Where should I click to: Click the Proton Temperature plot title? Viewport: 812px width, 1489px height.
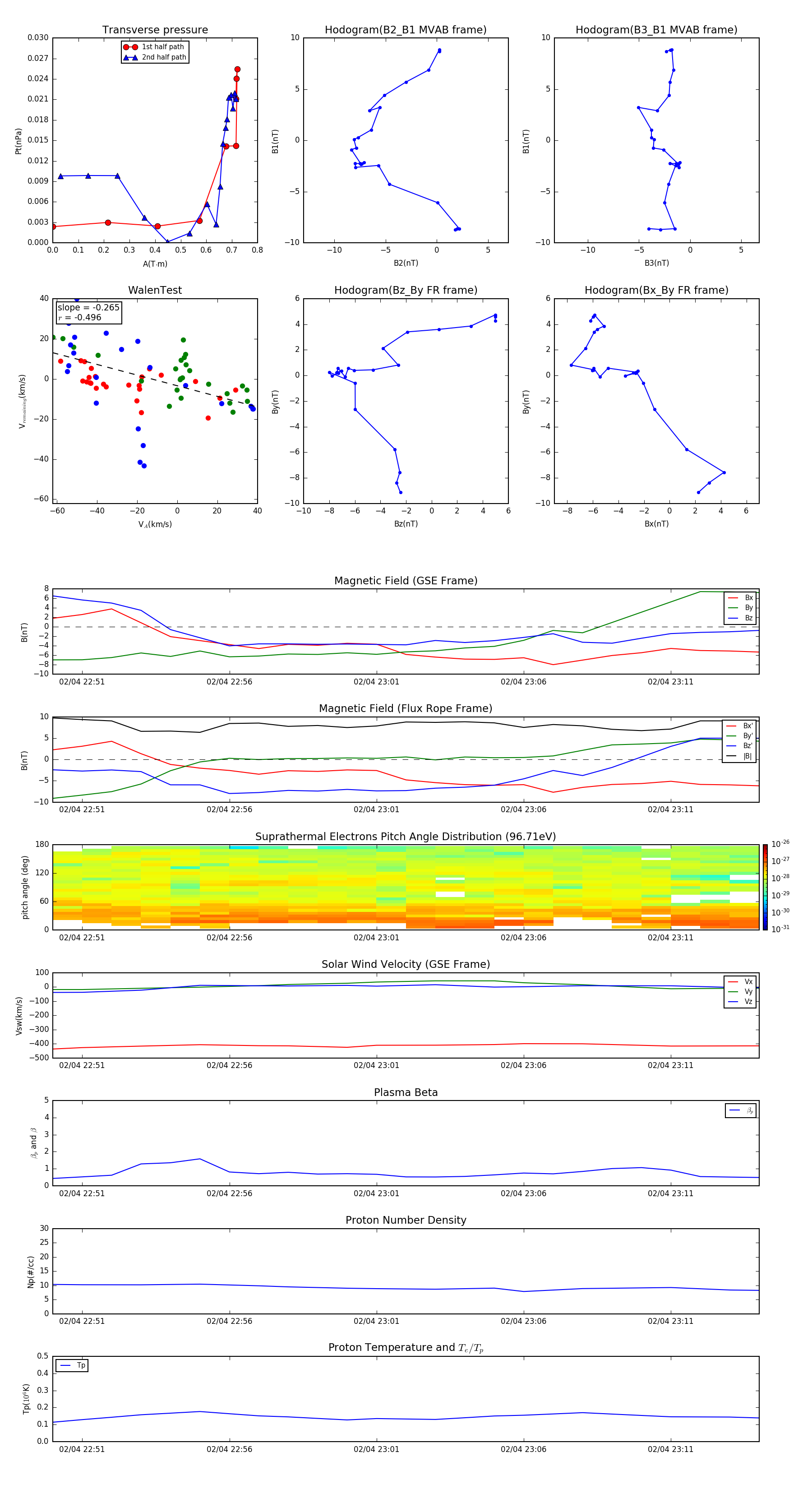point(406,1348)
